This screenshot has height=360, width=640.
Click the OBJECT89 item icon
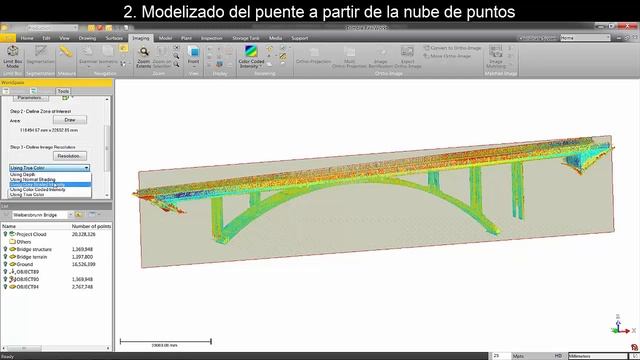12,271
